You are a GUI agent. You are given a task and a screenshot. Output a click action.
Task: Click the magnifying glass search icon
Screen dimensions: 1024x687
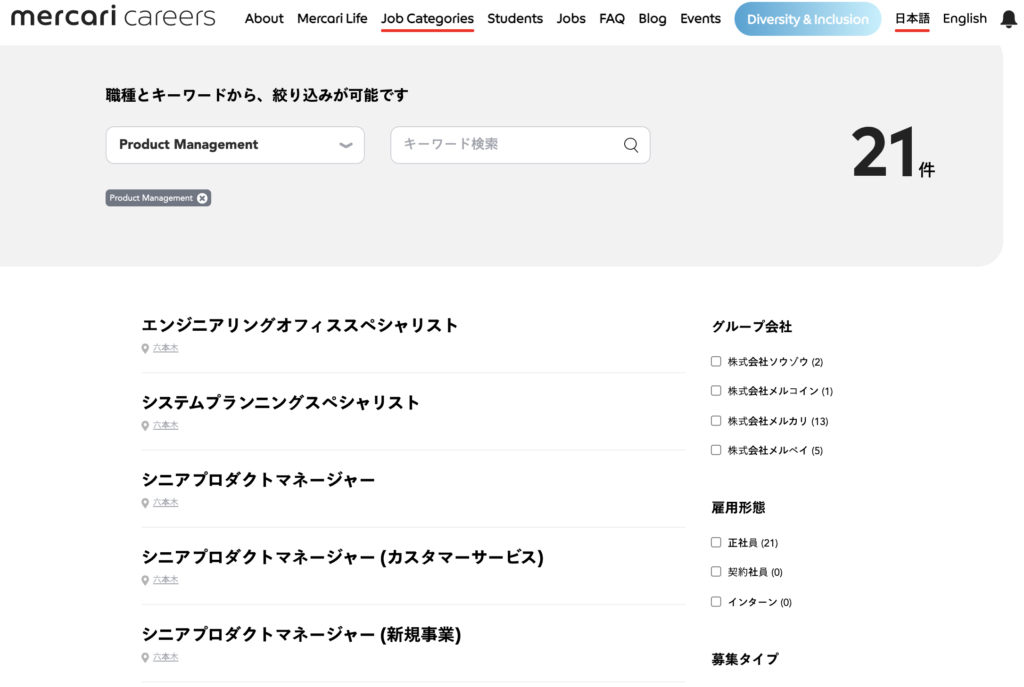(x=631, y=145)
